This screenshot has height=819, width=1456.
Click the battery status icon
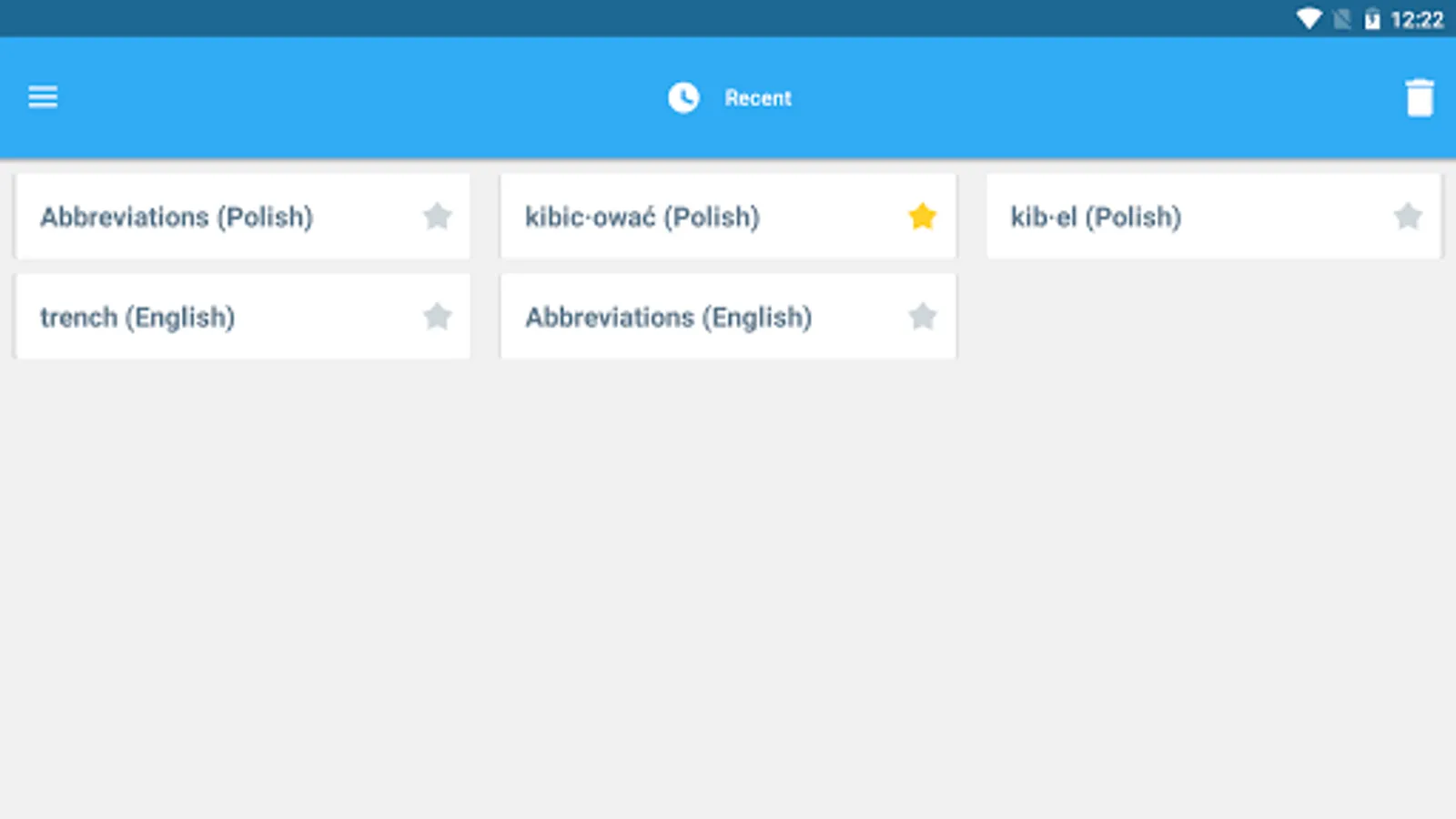[1371, 19]
